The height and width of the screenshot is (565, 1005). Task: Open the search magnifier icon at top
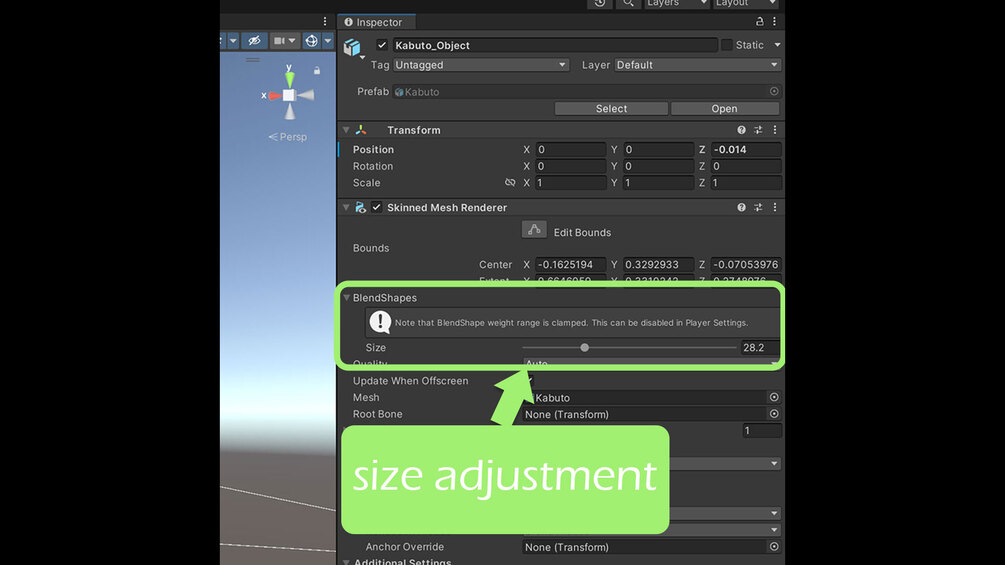tap(629, 3)
